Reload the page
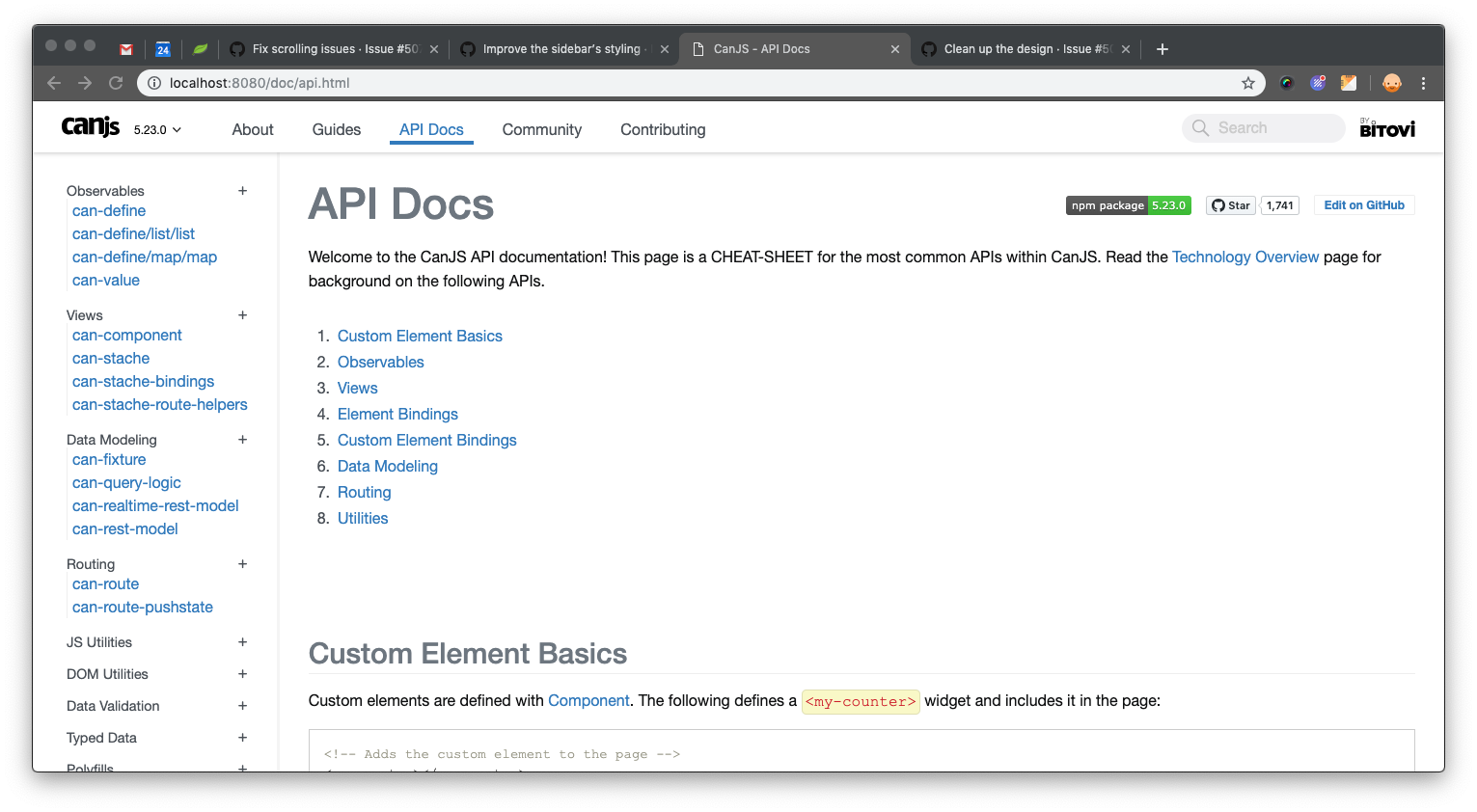This screenshot has height=812, width=1477. (116, 83)
